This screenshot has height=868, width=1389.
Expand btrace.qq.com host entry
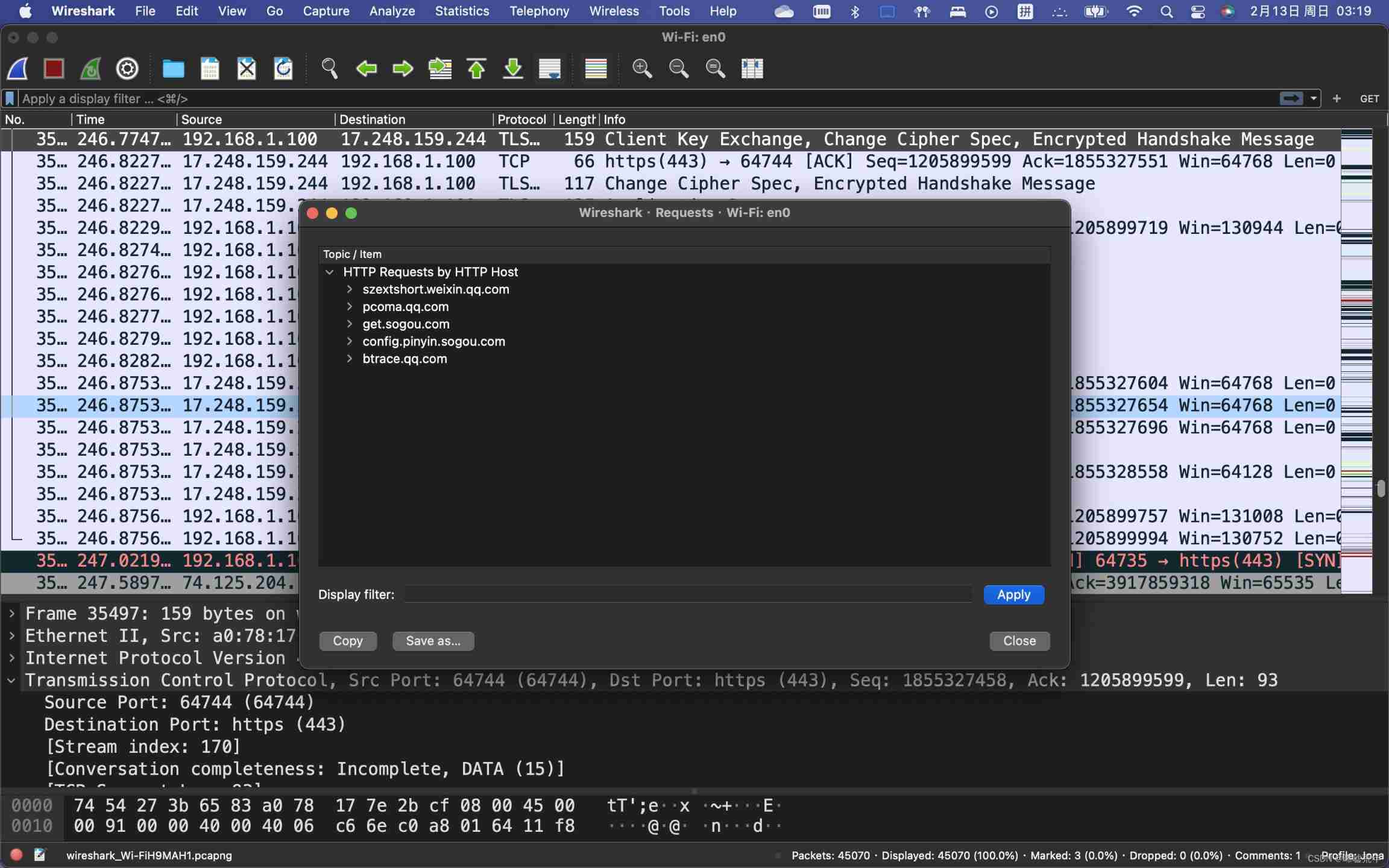tap(350, 359)
